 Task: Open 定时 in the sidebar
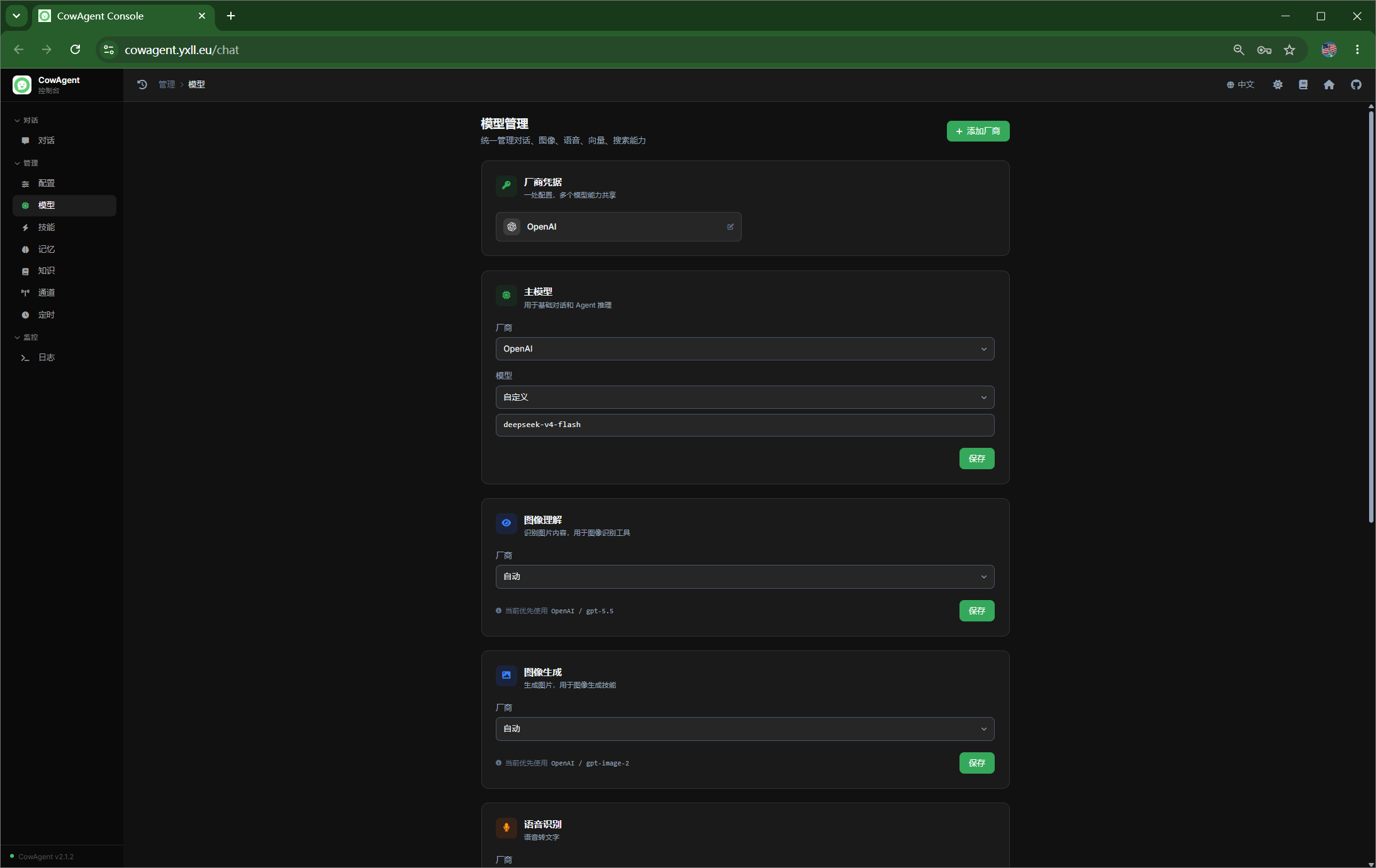64,315
